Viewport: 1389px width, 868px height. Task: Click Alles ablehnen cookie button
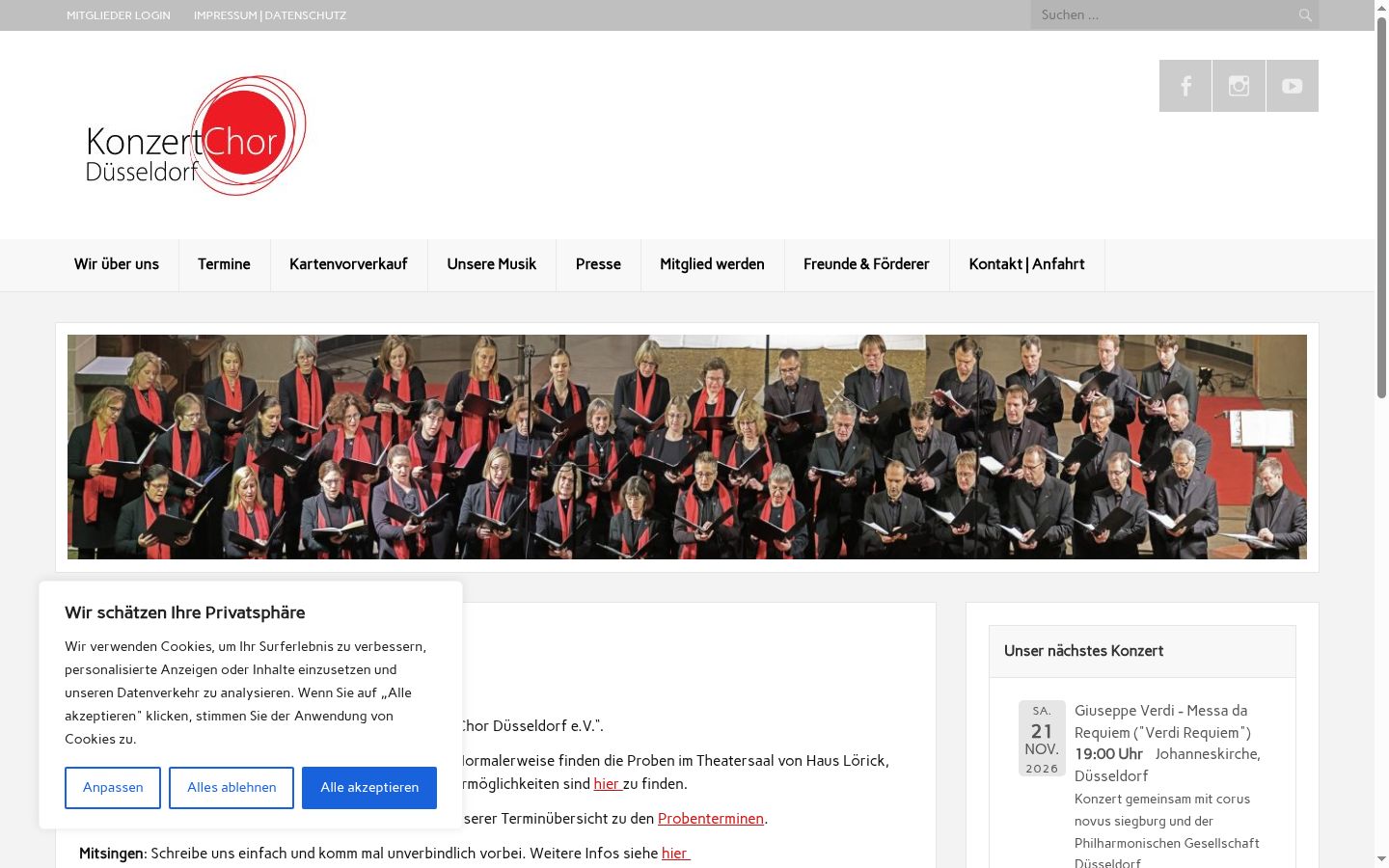(231, 788)
